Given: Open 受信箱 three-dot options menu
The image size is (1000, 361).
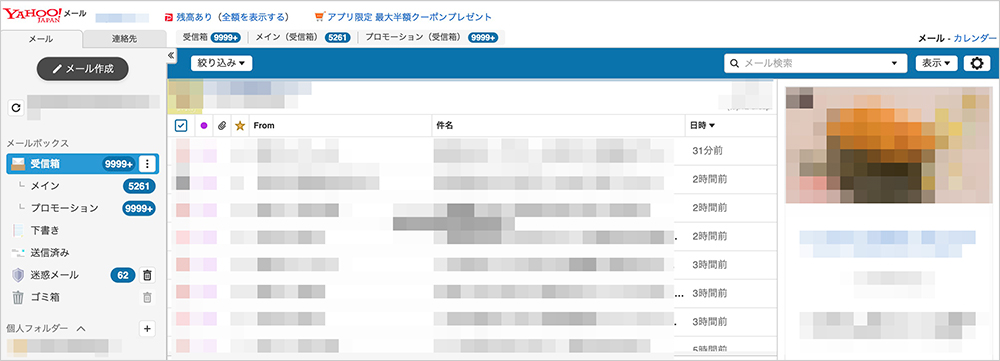Looking at the screenshot, I should tap(147, 164).
